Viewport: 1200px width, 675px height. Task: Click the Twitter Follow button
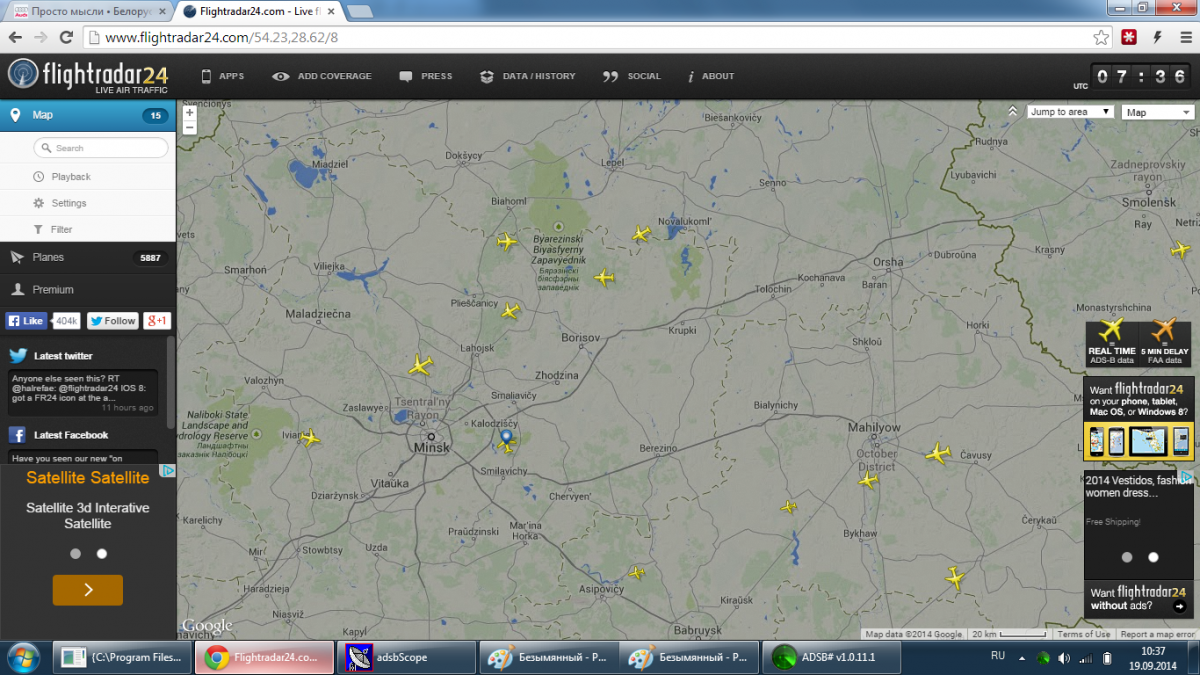coord(112,321)
